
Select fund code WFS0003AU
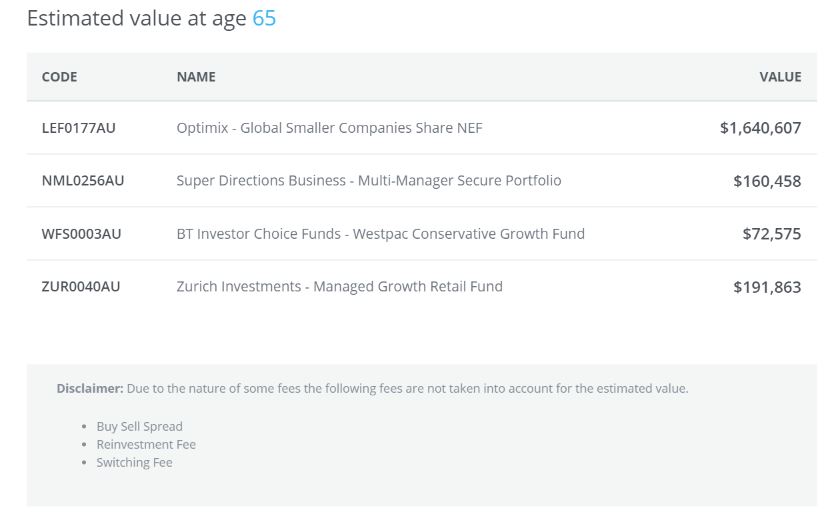(81, 234)
